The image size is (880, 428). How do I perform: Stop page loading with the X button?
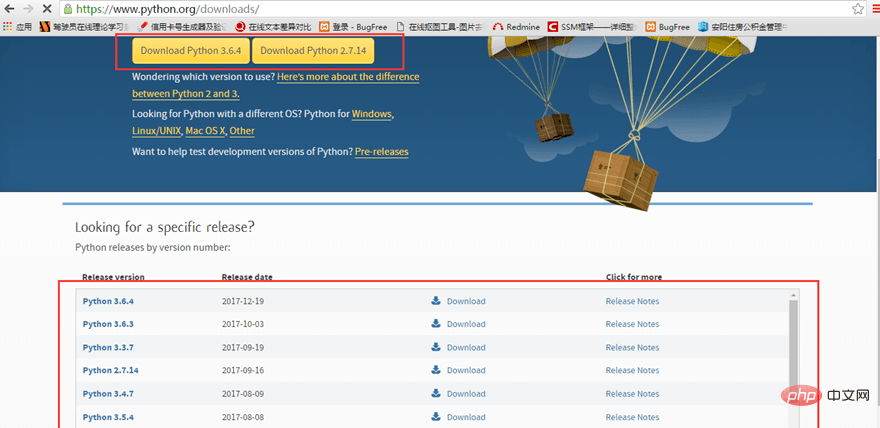click(x=47, y=9)
